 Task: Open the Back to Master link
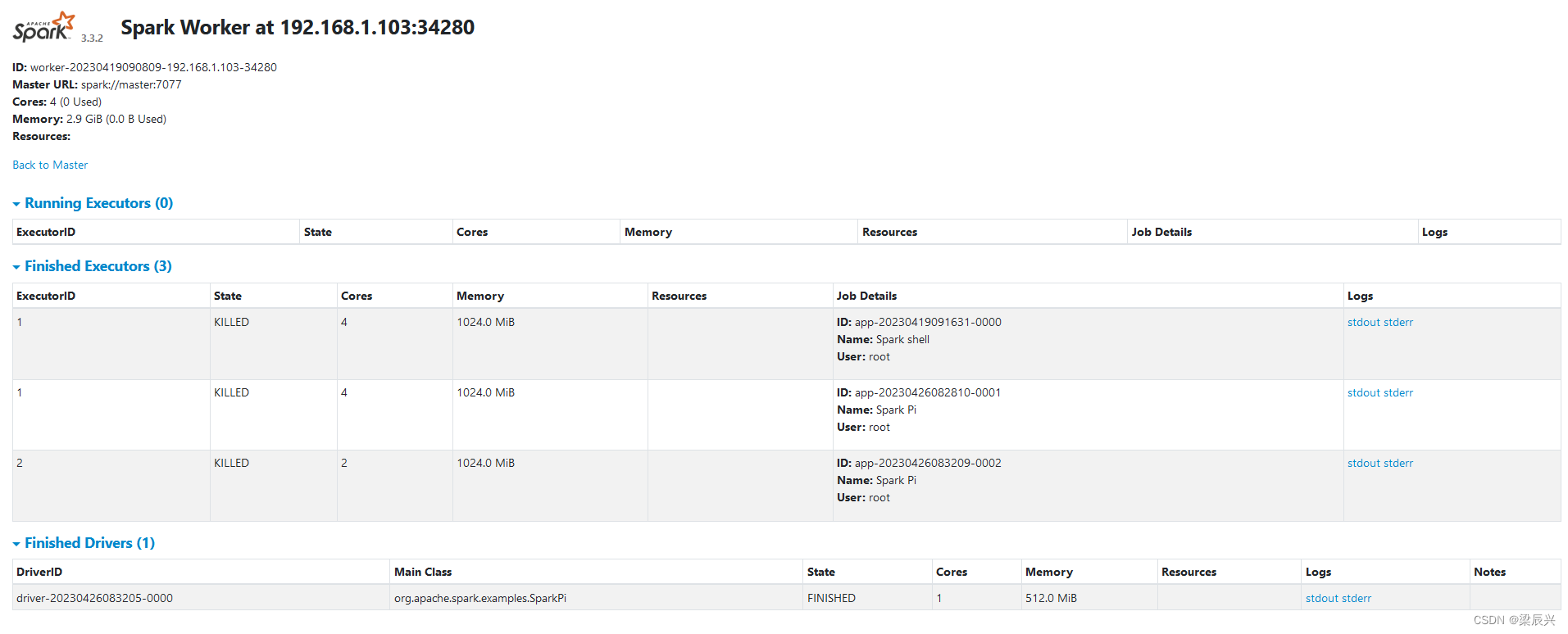coord(50,165)
